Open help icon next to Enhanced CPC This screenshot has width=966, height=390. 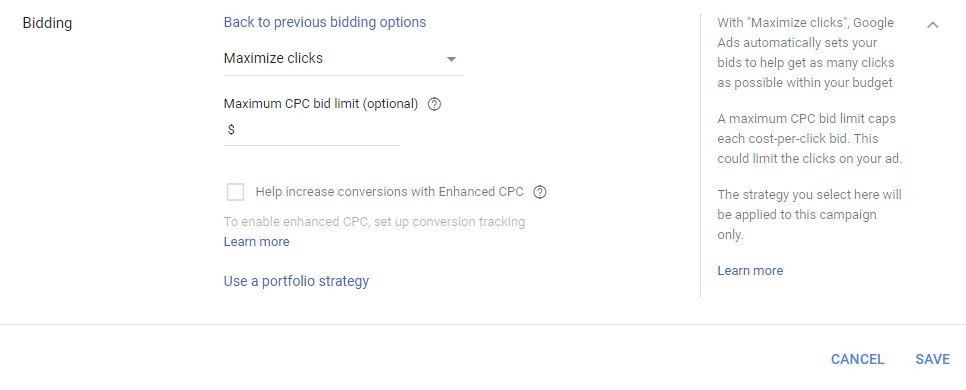540,192
